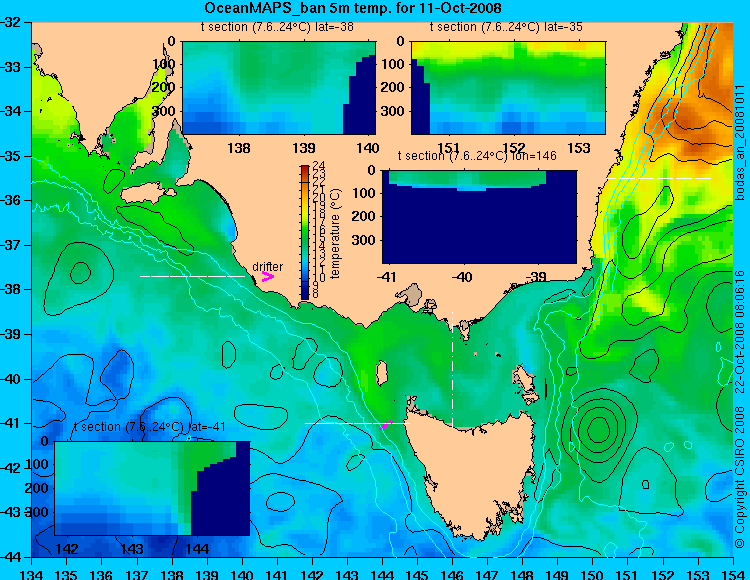Image resolution: width=750 pixels, height=580 pixels.
Task: Select the magenta drifter marker west of Tasmania
Action: (x=386, y=425)
